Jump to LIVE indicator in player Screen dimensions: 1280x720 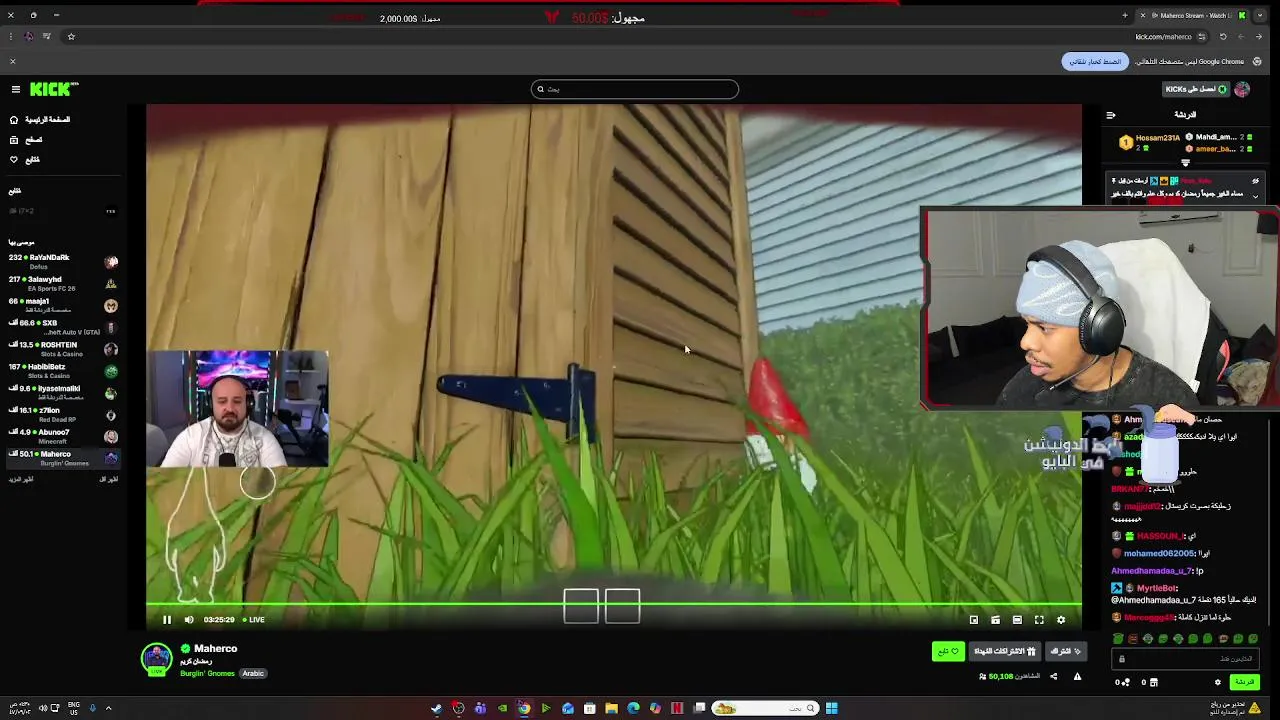click(253, 620)
